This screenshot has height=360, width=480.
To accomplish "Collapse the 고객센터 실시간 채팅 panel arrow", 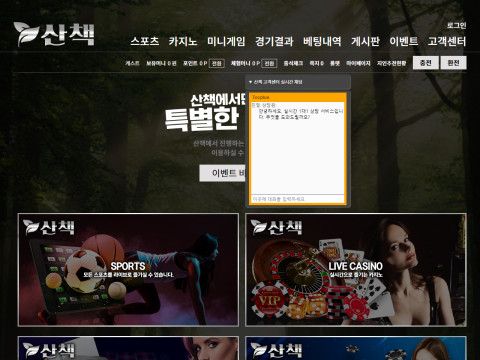I will (250, 82).
